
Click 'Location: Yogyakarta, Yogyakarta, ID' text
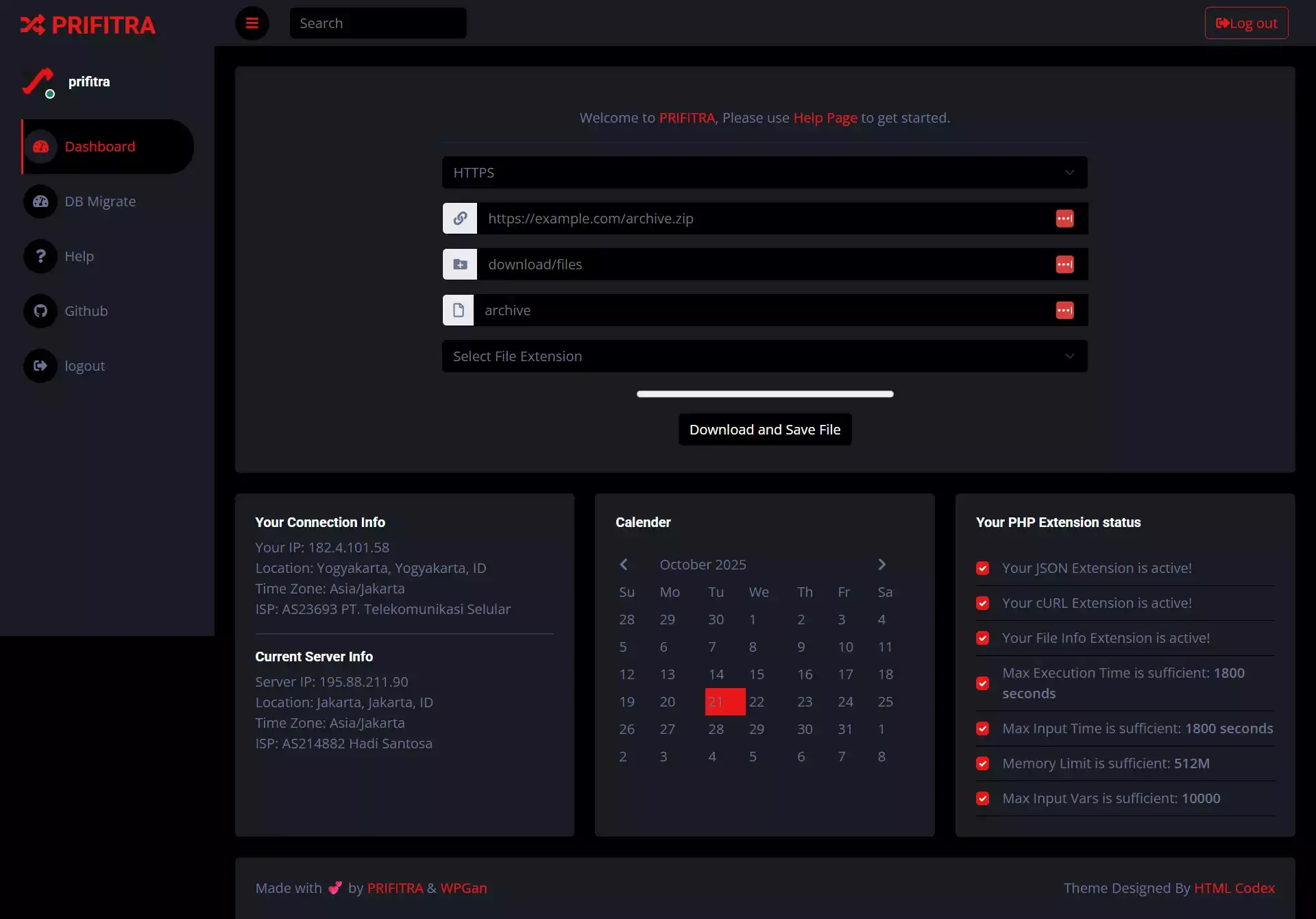tap(371, 568)
